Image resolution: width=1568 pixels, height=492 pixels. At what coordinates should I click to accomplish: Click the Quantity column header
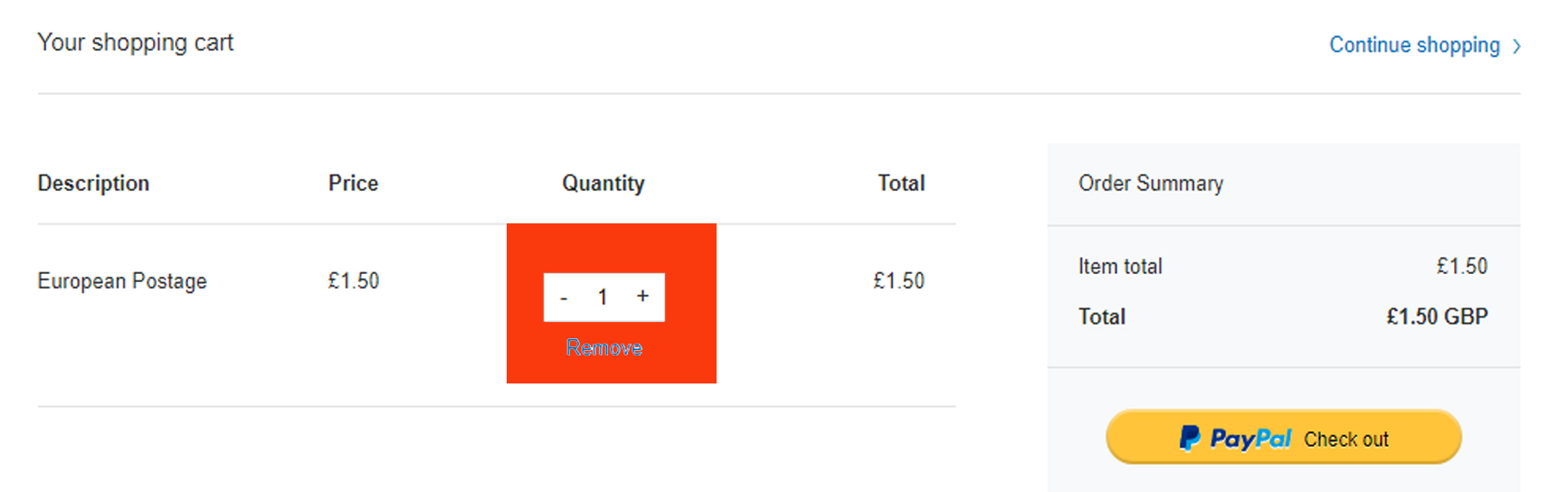tap(603, 184)
